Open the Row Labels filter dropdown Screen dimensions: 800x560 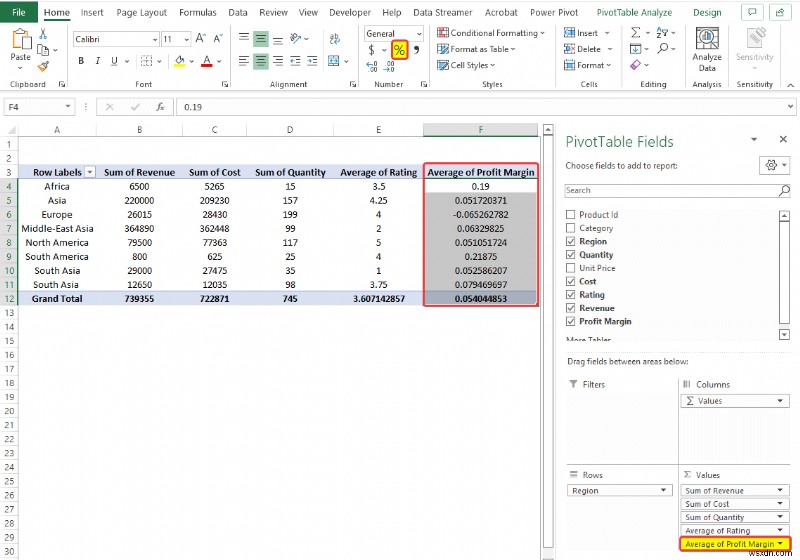click(x=90, y=172)
